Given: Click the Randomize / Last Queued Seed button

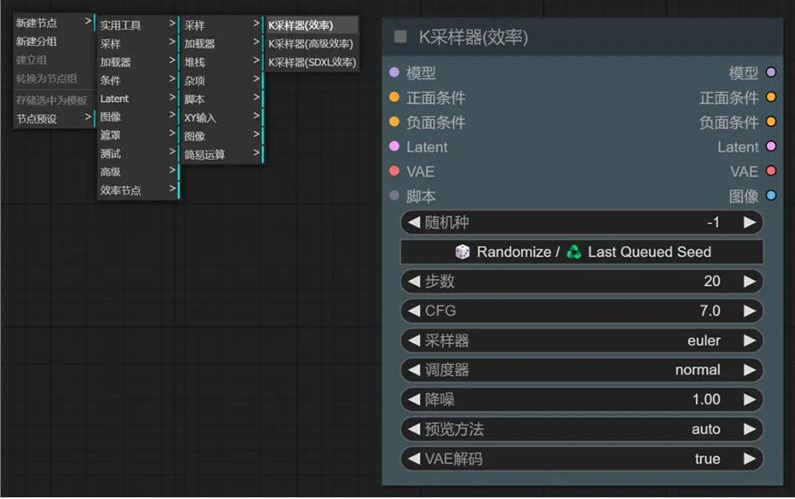Looking at the screenshot, I should click(582, 252).
